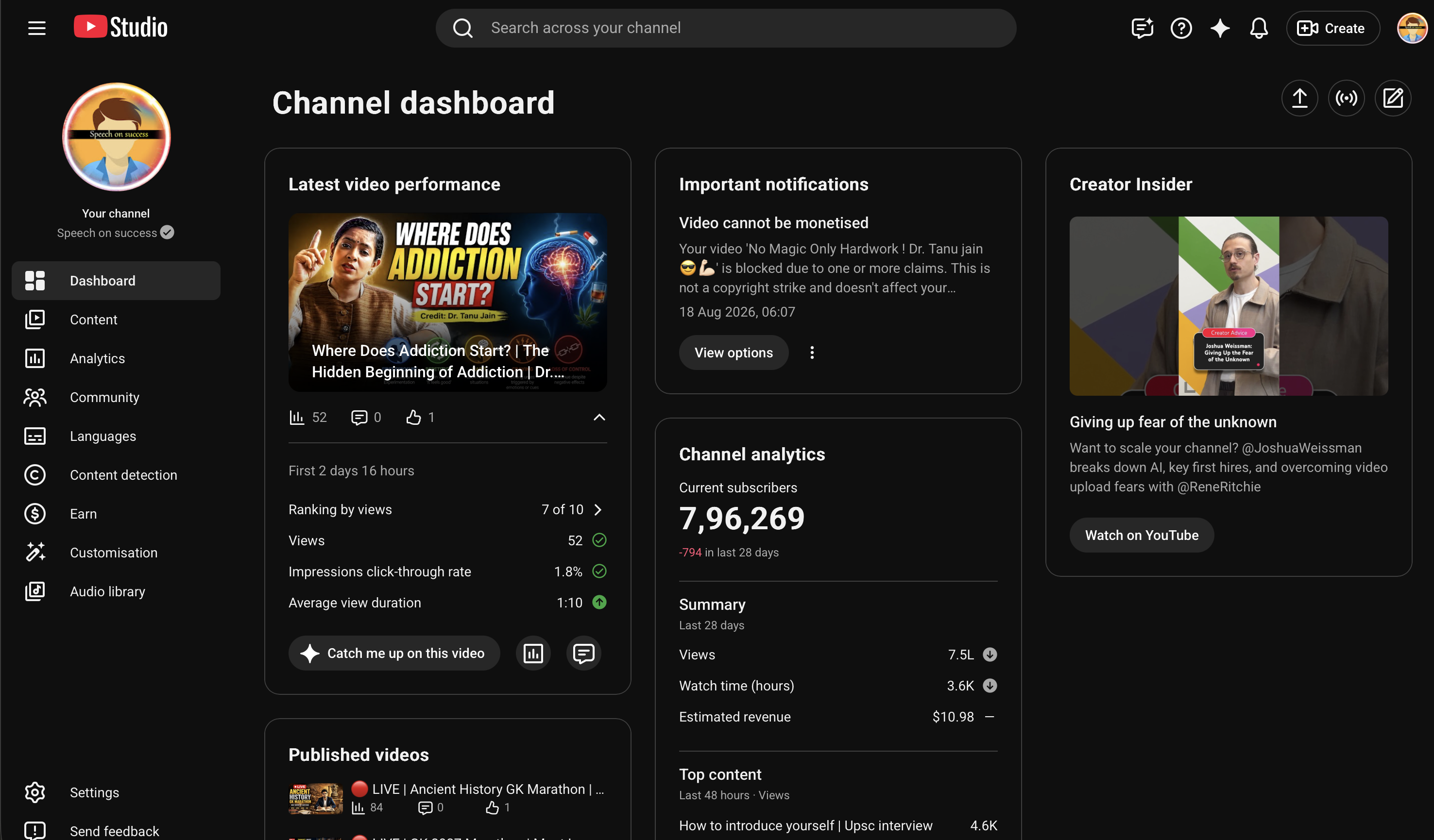Open more options for the monetisation notification
Image resolution: width=1434 pixels, height=840 pixels.
(812, 353)
